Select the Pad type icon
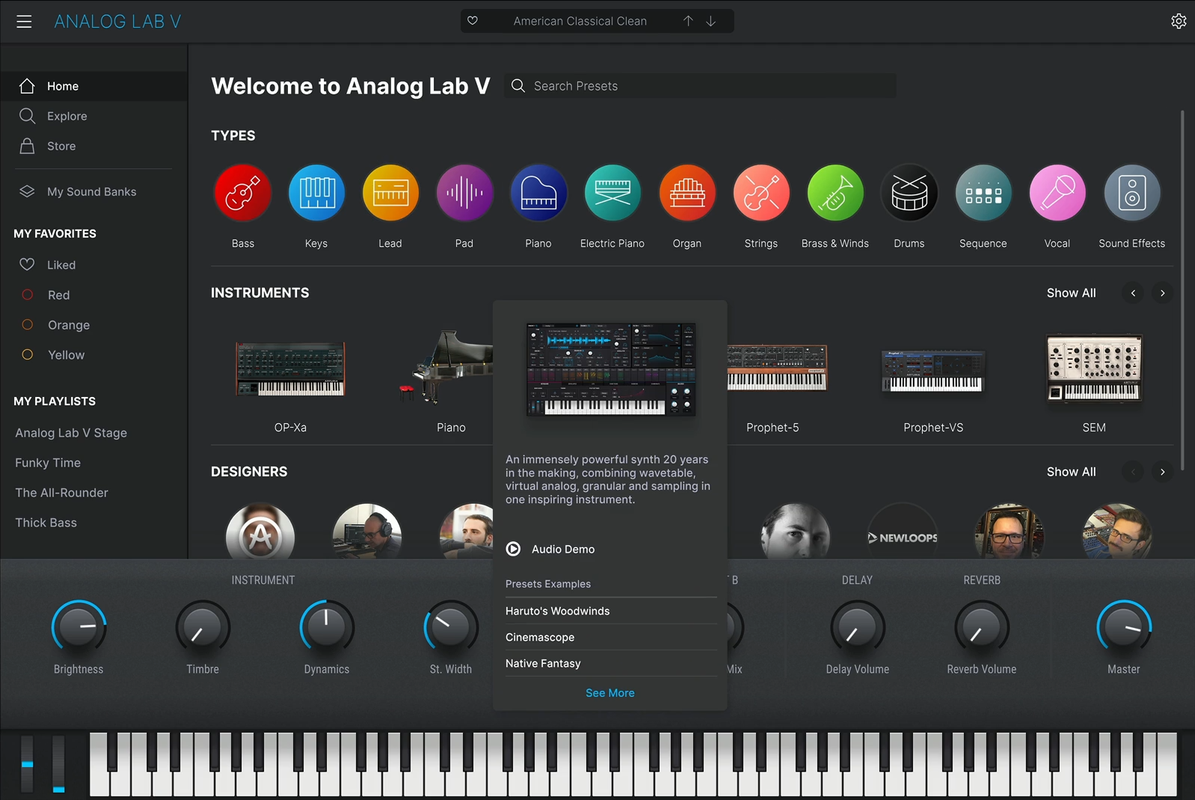 (464, 193)
